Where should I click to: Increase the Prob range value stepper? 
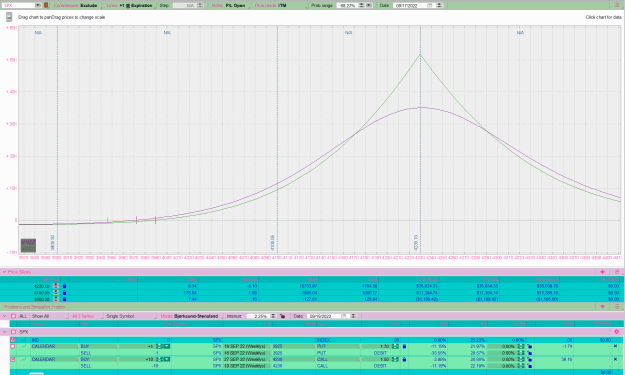click(x=362, y=4)
